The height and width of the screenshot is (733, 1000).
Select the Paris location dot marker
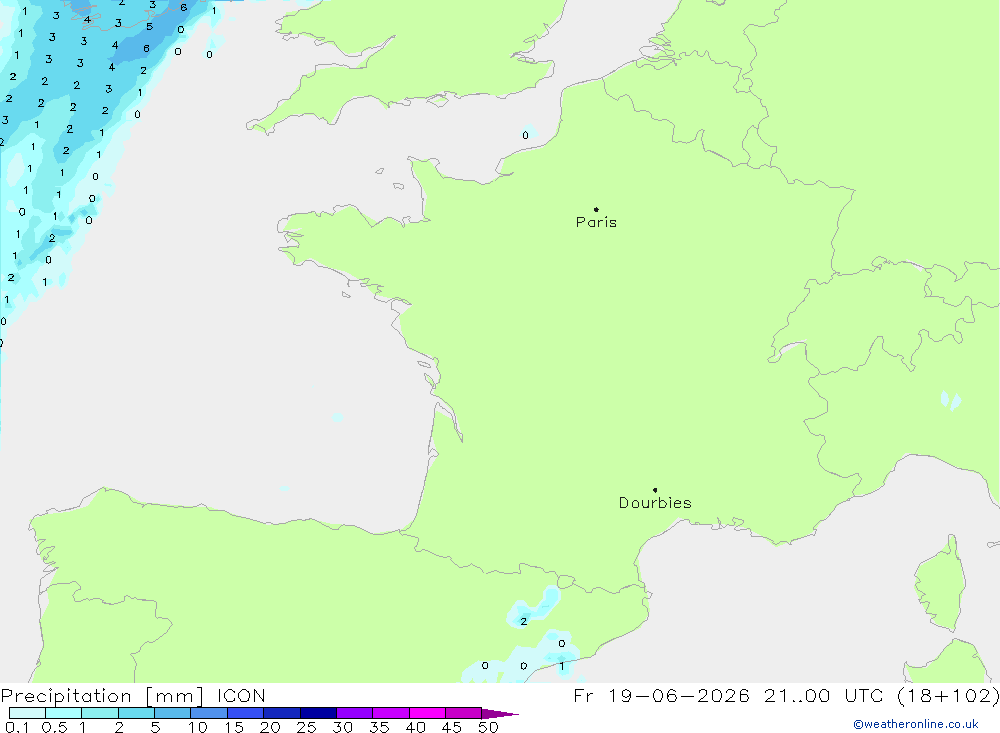point(596,209)
